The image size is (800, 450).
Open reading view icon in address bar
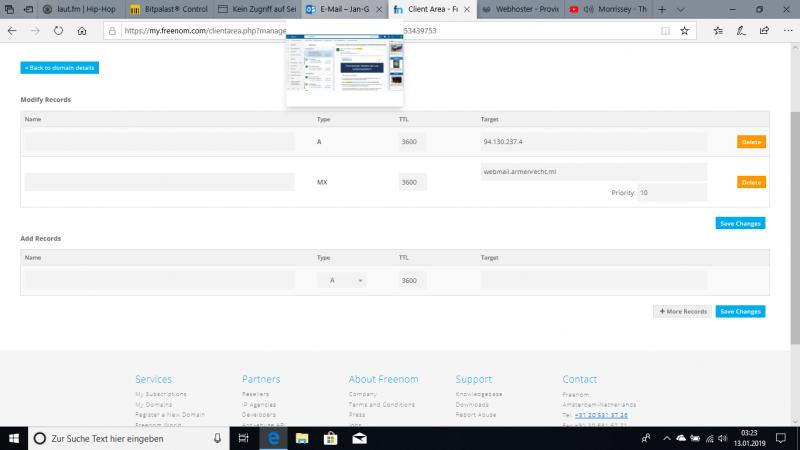click(x=666, y=30)
